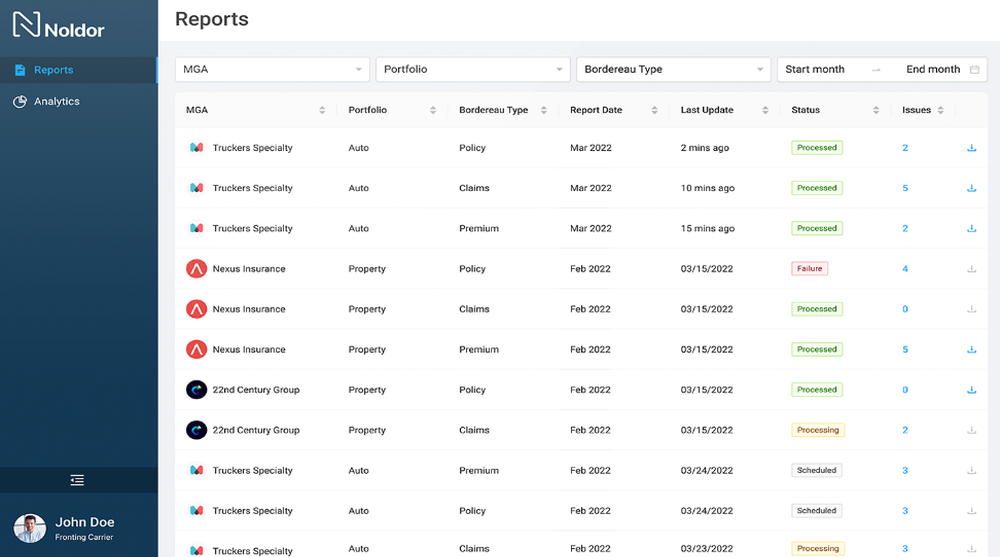Click Processed badge in 10 mins ago row
This screenshot has height=557, width=1000.
pos(817,188)
